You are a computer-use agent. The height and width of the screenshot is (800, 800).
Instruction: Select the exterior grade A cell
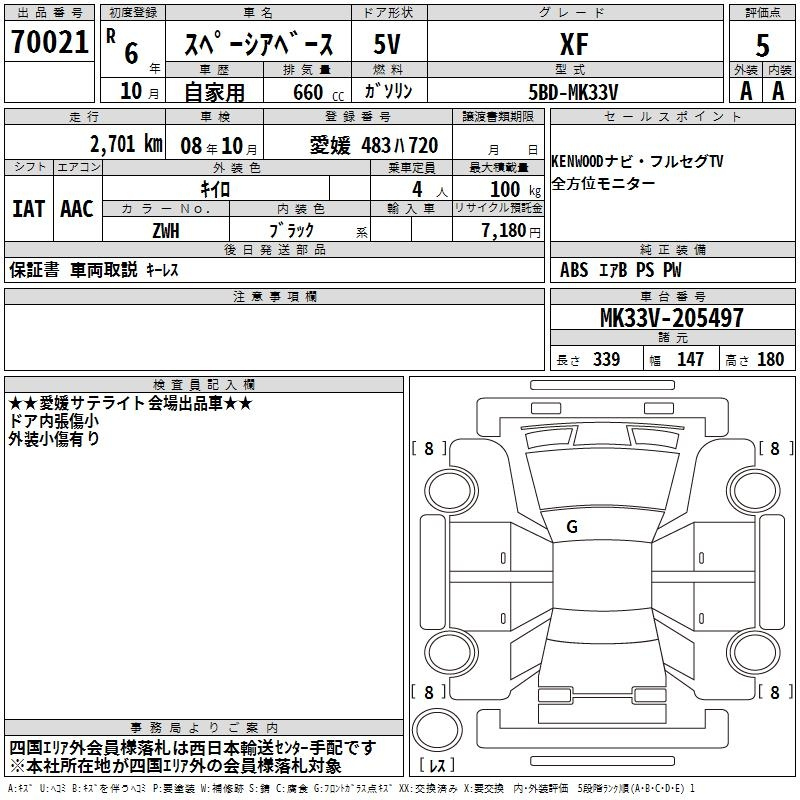point(745,90)
